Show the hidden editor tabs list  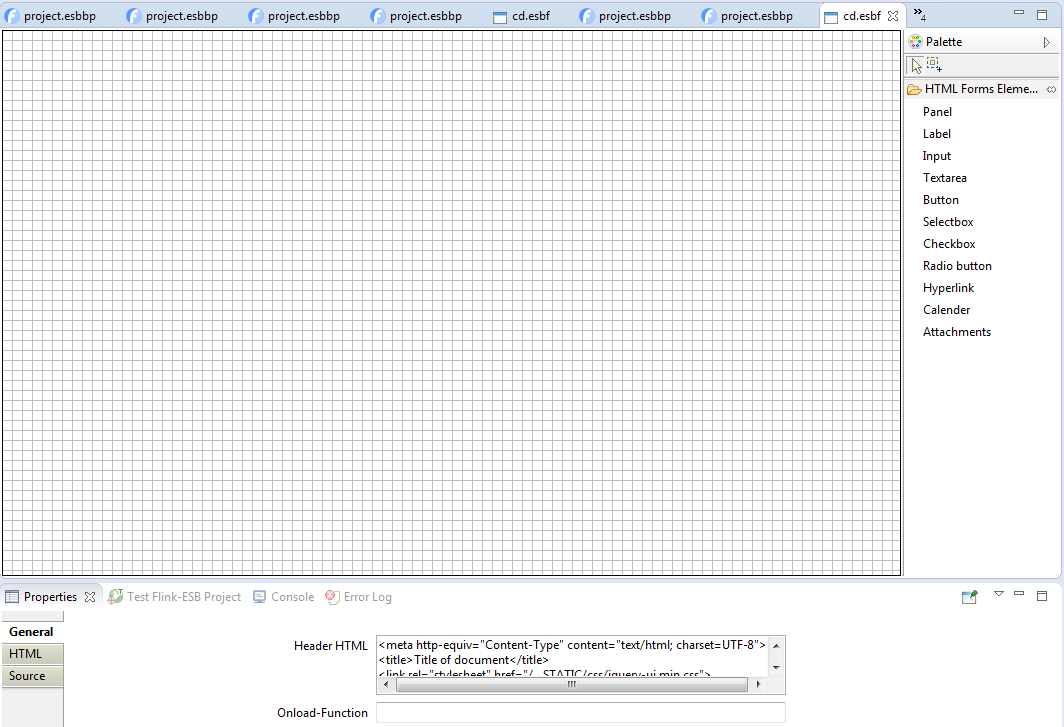919,14
